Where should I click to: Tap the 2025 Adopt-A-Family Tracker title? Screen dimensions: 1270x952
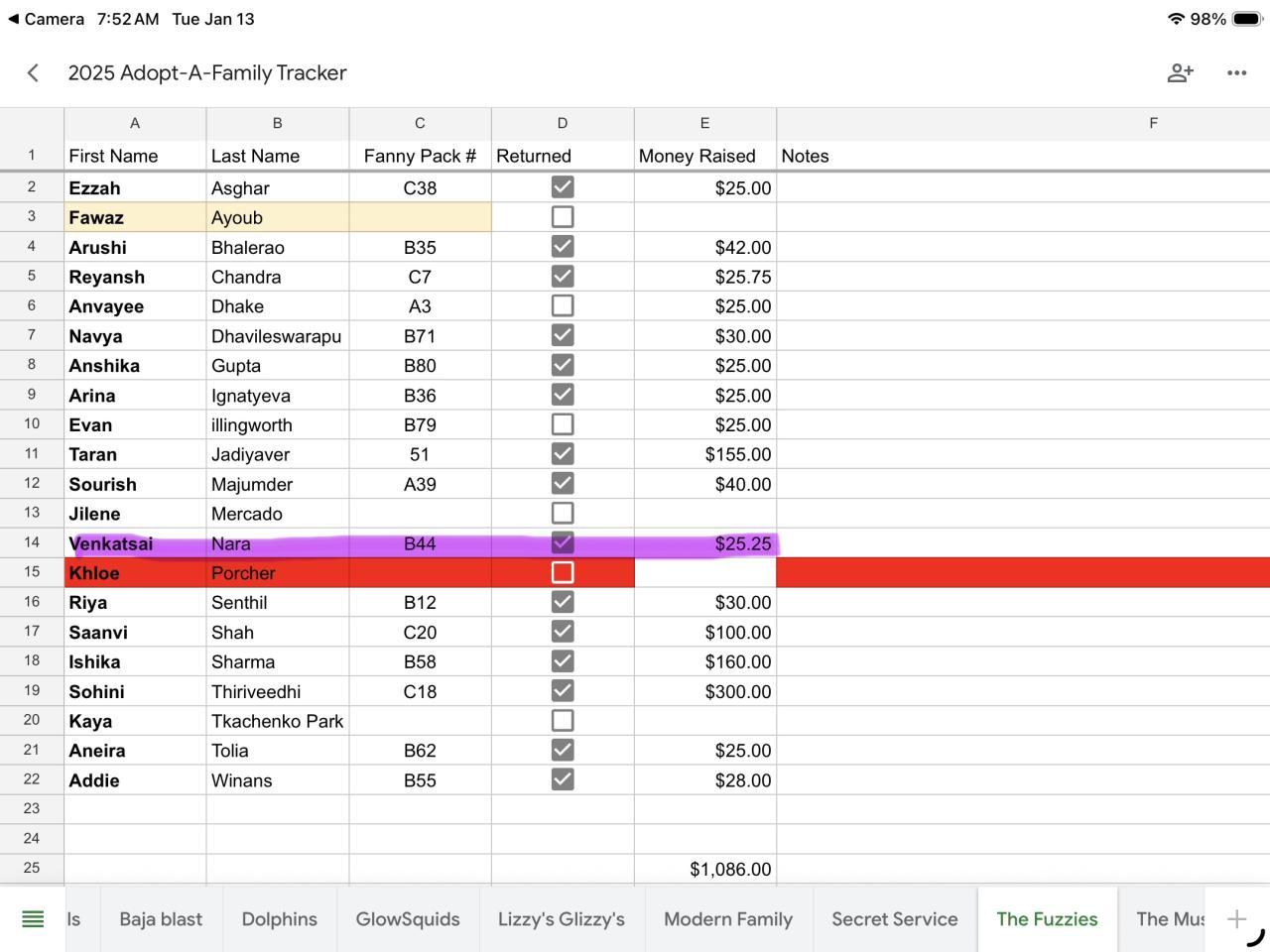pyautogui.click(x=207, y=72)
